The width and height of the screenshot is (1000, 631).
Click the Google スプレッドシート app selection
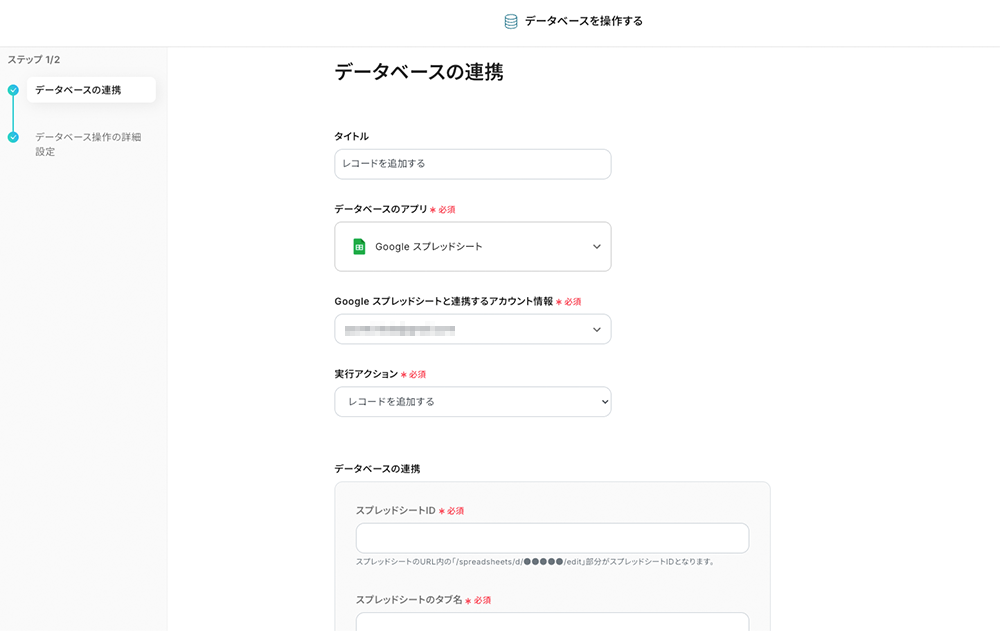pos(429,247)
